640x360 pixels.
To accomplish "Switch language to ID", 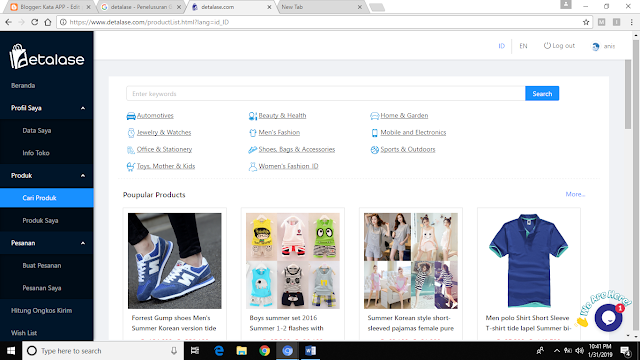I will point(502,46).
